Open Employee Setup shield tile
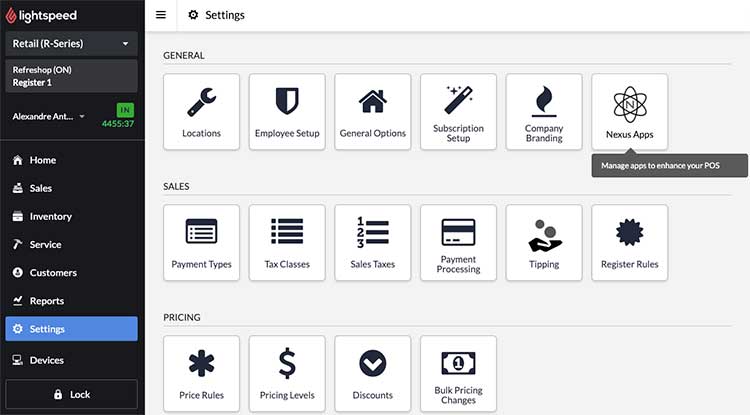This screenshot has height=415, width=750. (287, 111)
